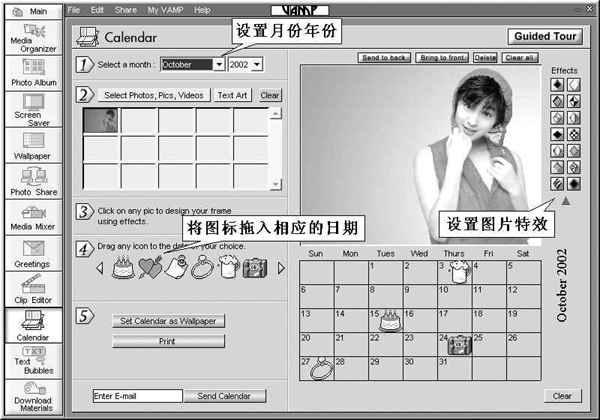Screen dimensions: 600x420
Task: Open the Share menu
Action: [126, 10]
